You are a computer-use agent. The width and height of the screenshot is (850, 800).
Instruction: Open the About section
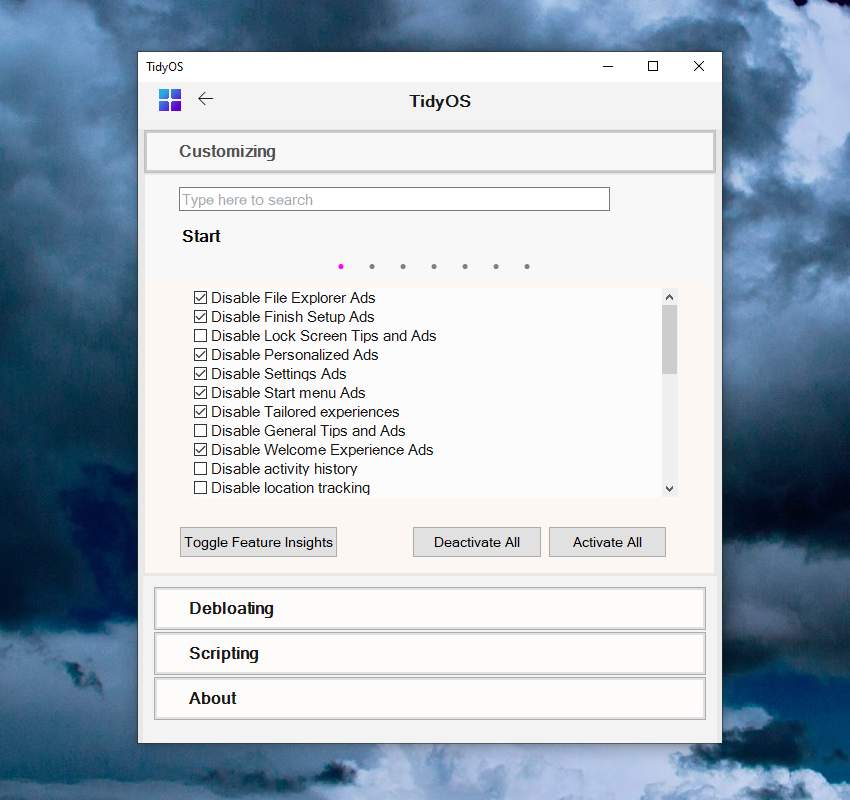point(430,698)
